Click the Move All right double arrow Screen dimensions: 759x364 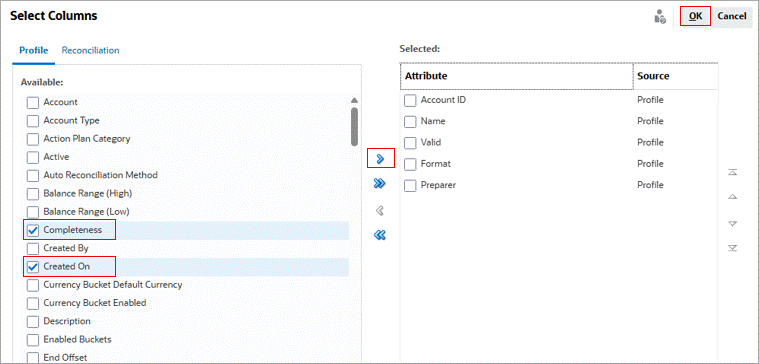[380, 183]
